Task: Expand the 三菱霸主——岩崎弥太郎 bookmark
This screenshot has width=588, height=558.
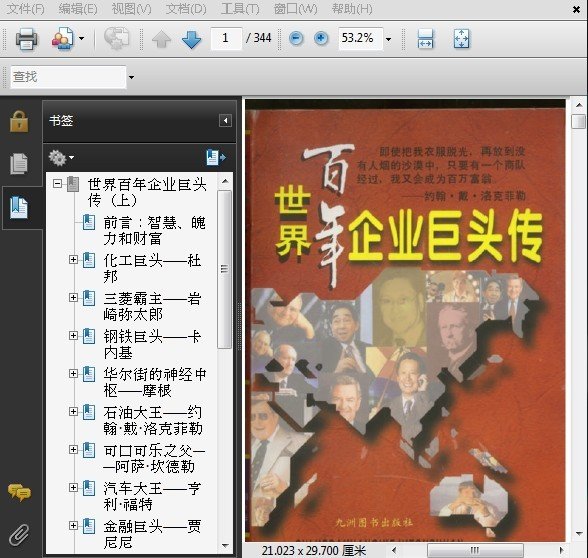Action: pyautogui.click(x=74, y=297)
